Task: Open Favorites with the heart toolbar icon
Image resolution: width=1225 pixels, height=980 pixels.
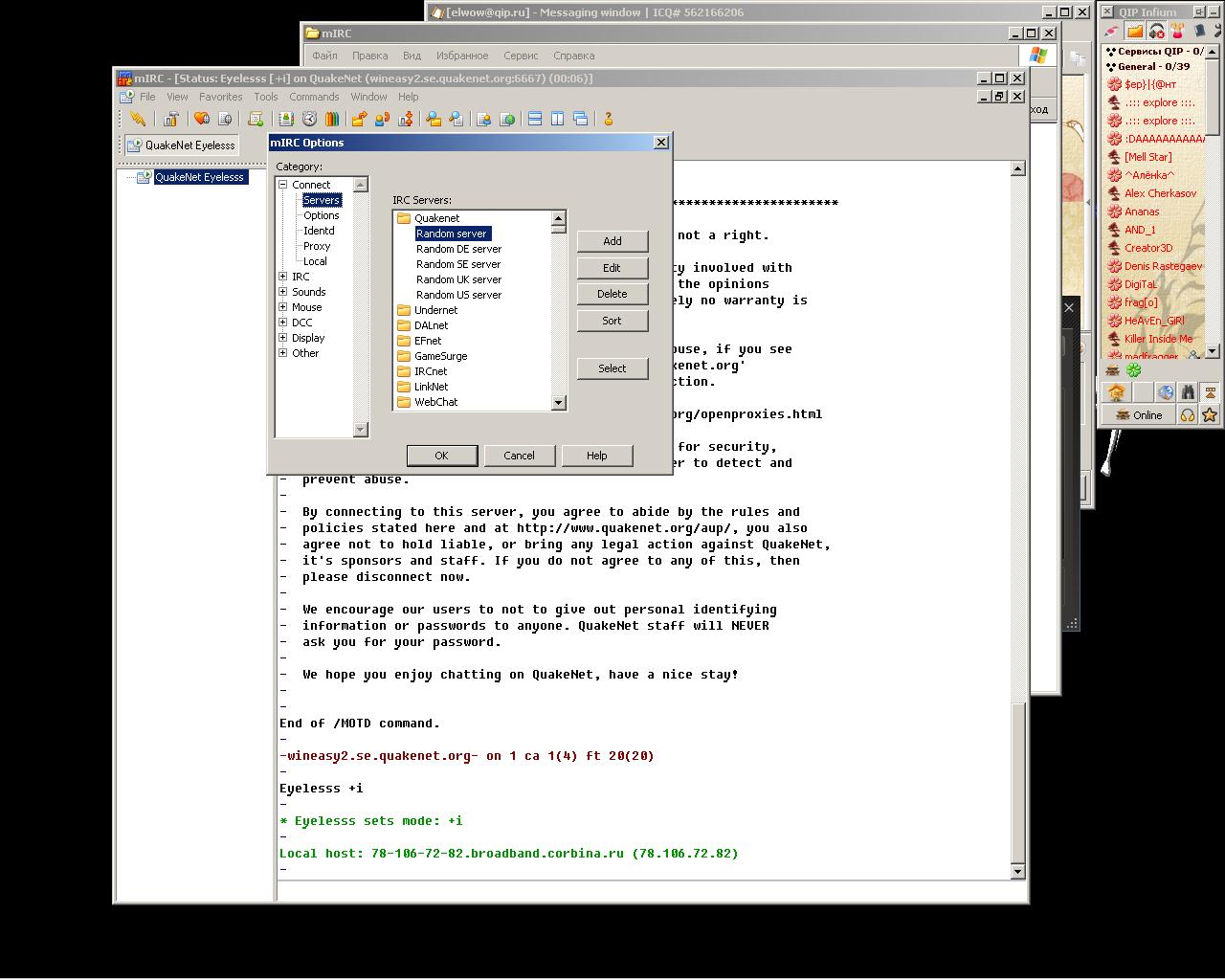Action: pos(201,119)
